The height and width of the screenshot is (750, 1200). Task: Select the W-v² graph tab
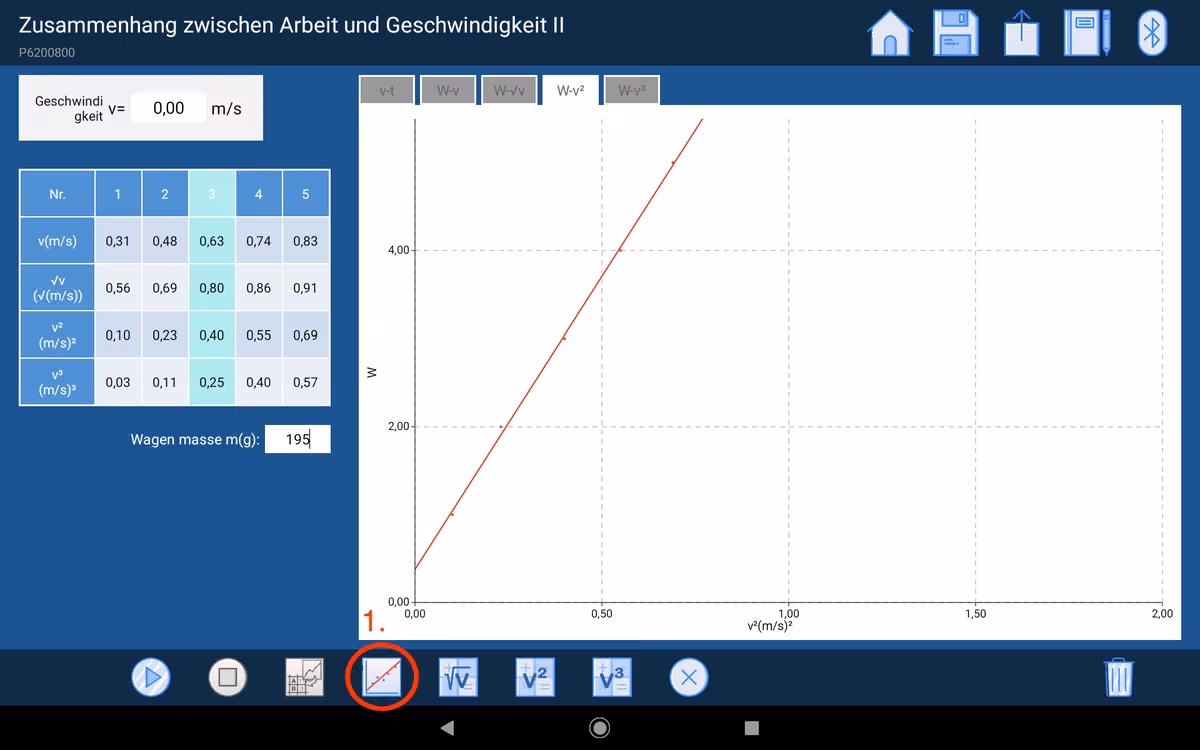click(570, 90)
